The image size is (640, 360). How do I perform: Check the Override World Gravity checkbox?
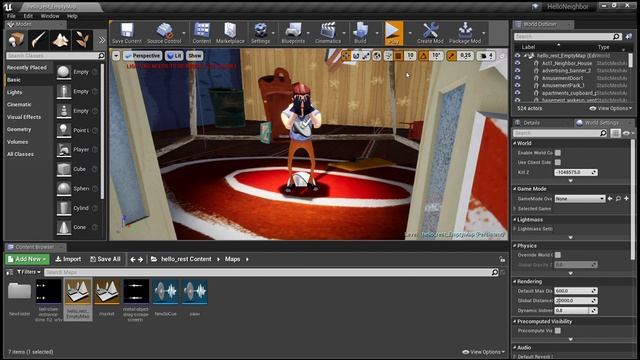pyautogui.click(x=558, y=255)
